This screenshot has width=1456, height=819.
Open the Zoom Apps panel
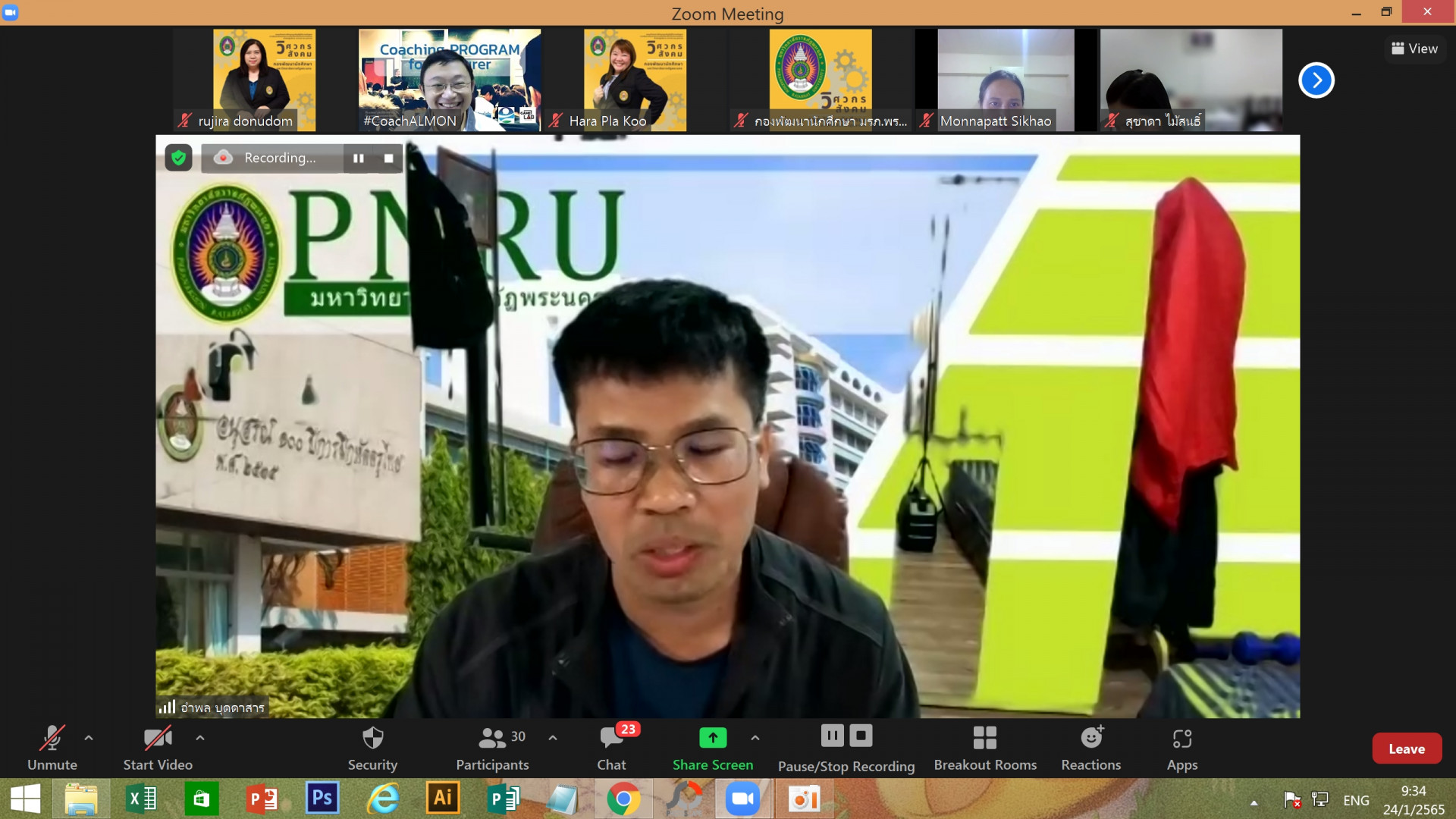tap(1182, 748)
